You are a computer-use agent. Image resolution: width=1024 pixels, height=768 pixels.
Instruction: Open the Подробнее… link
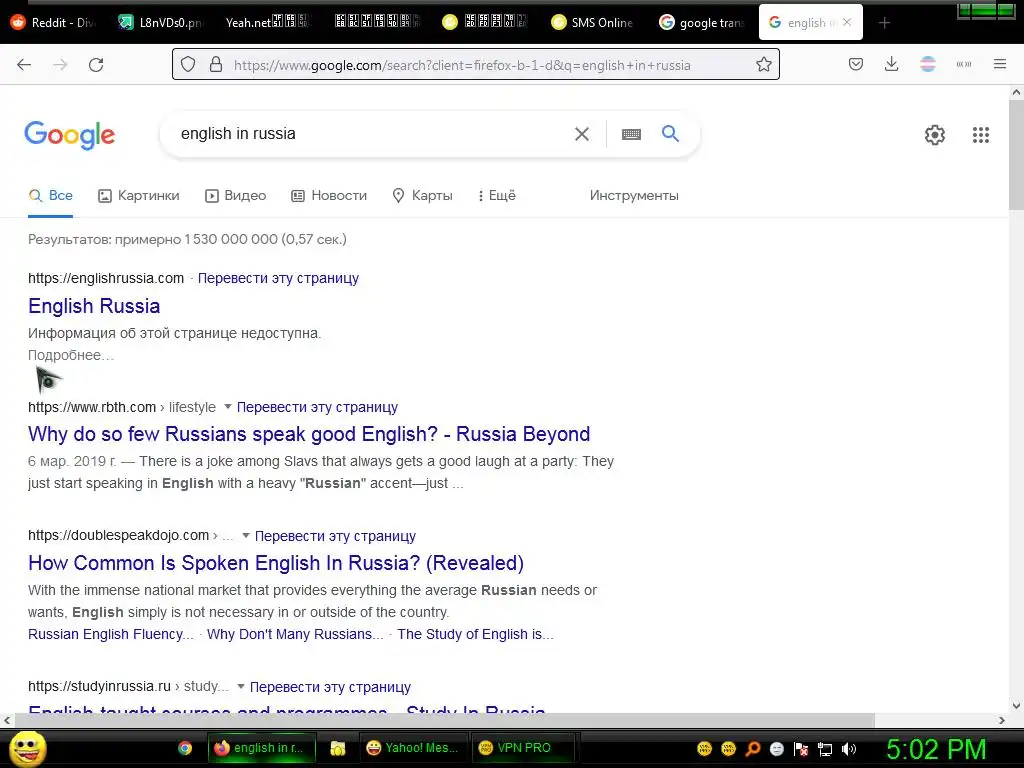tap(71, 355)
